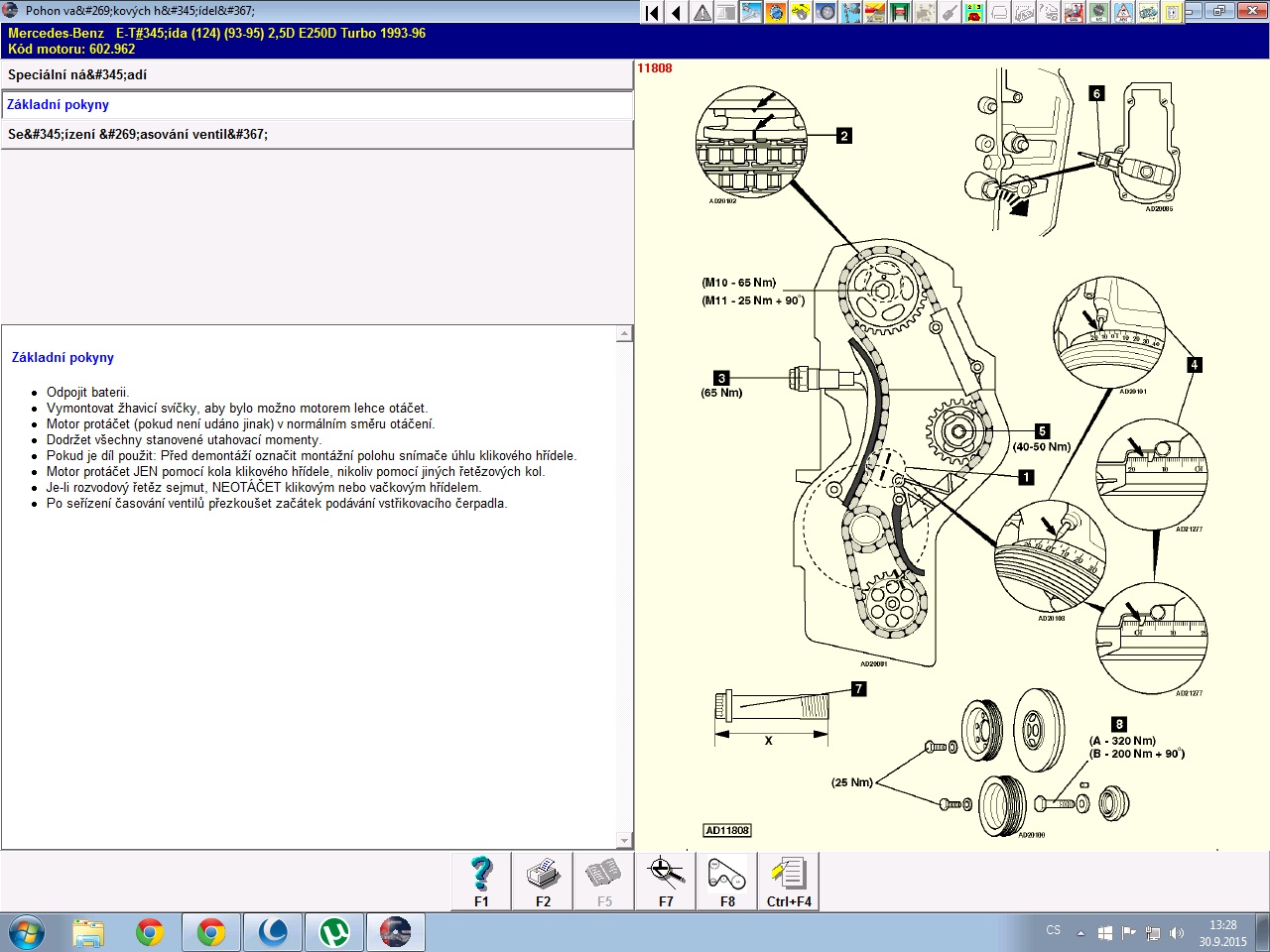Open uTorrent from the taskbar
The height and width of the screenshot is (952, 1270).
pos(334,932)
